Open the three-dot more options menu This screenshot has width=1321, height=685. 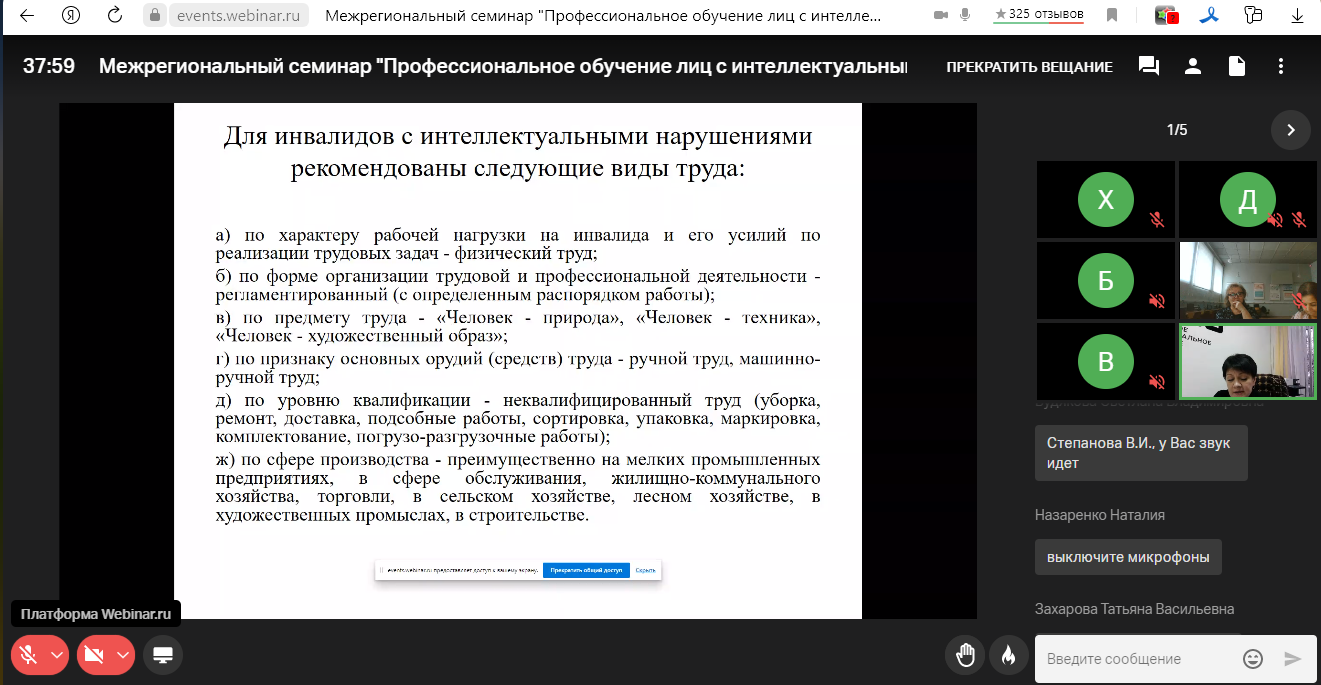(x=1281, y=66)
